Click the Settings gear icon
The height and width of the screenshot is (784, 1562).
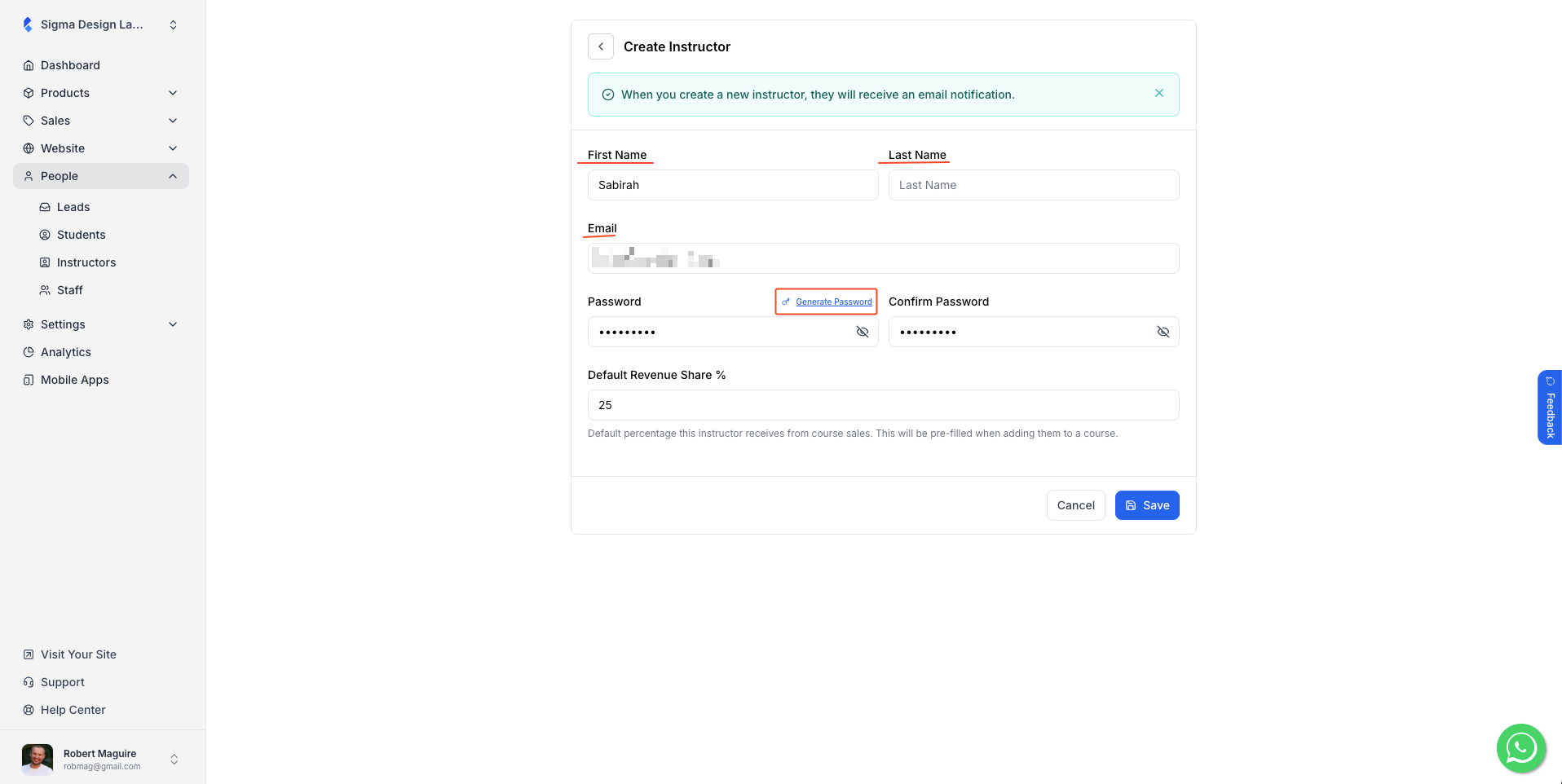(x=29, y=324)
